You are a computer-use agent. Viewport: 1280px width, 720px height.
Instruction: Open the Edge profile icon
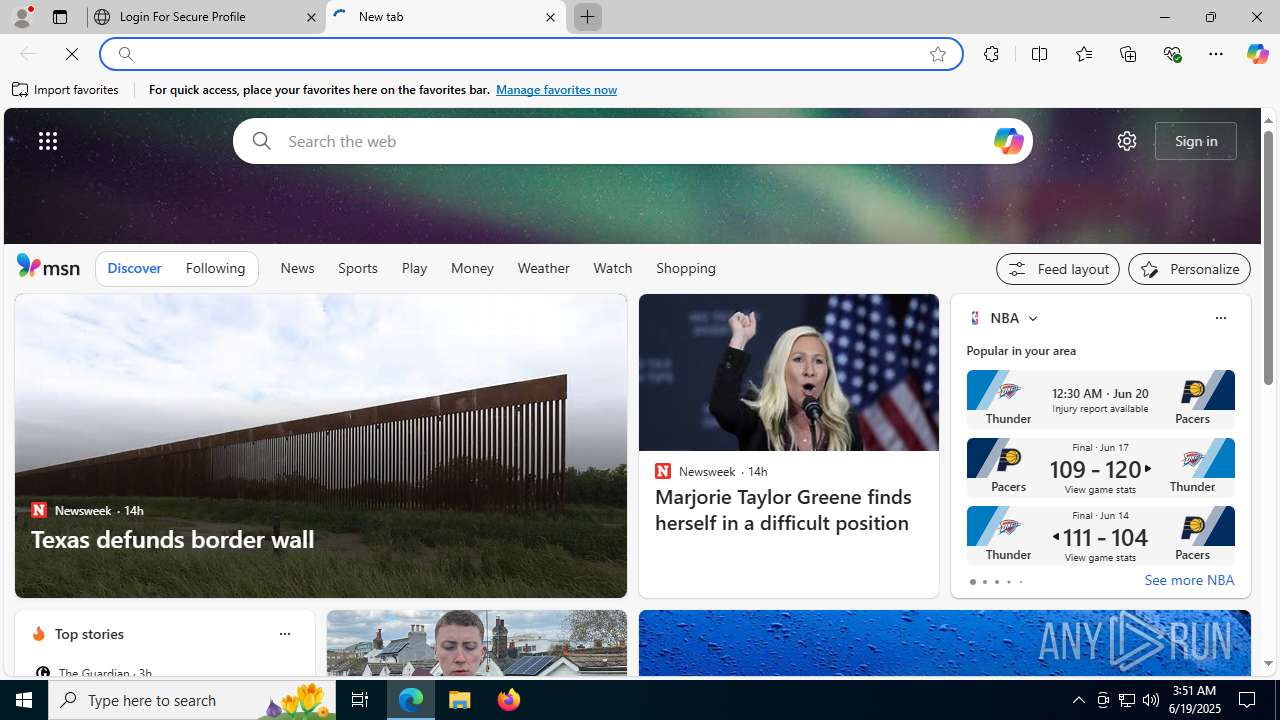point(21,17)
